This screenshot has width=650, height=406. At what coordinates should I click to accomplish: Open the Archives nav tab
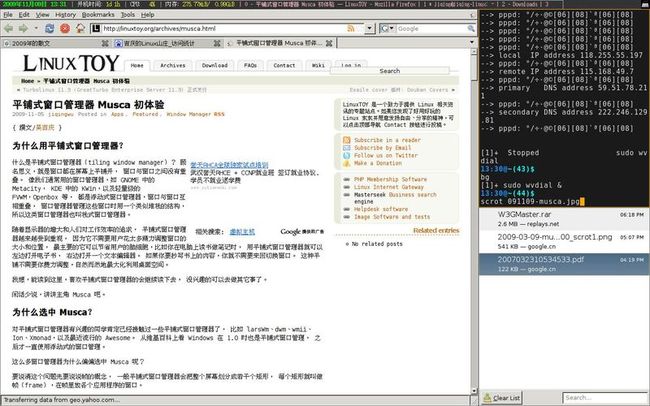(173, 66)
